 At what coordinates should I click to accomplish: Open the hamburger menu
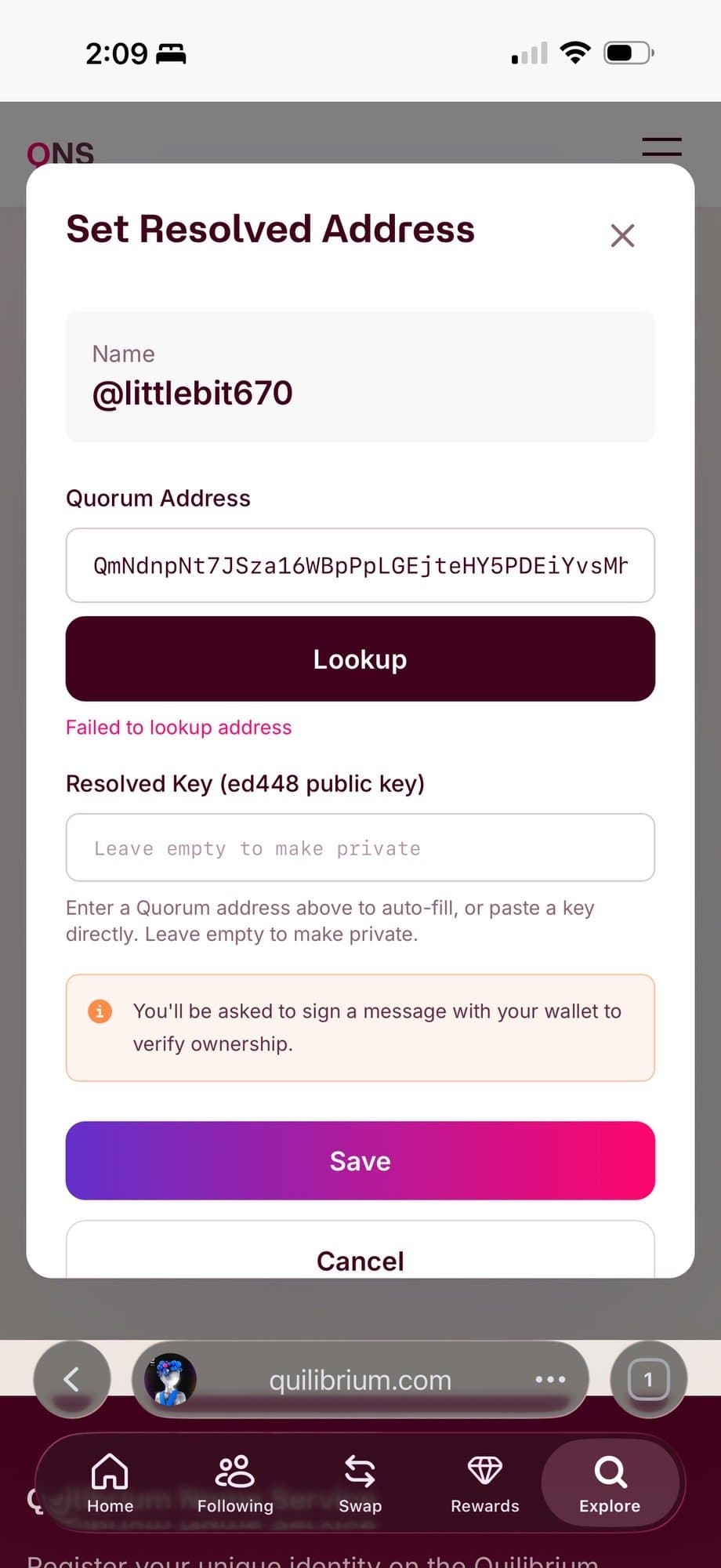661,147
